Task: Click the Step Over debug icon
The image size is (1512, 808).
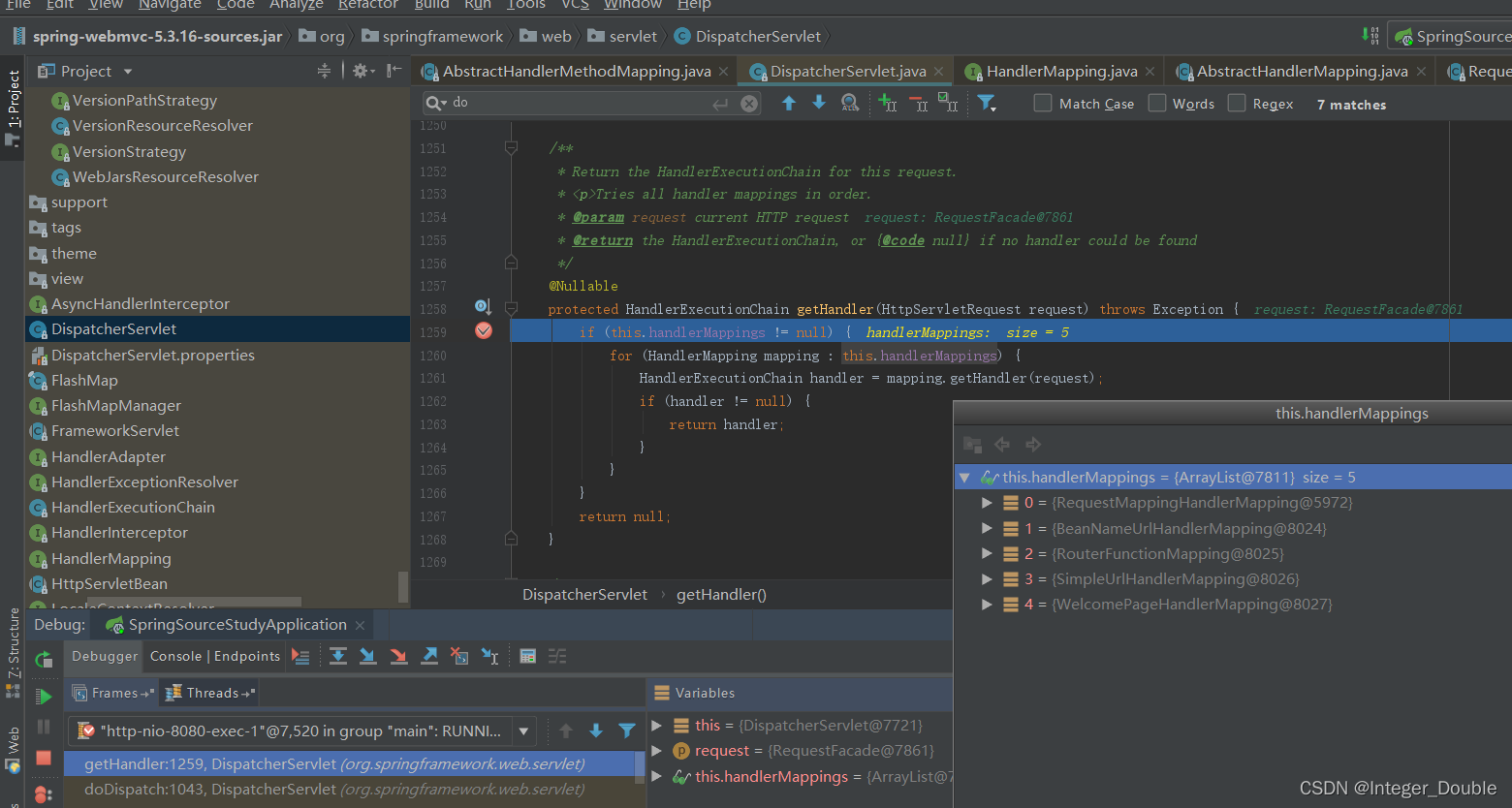Action: click(337, 657)
